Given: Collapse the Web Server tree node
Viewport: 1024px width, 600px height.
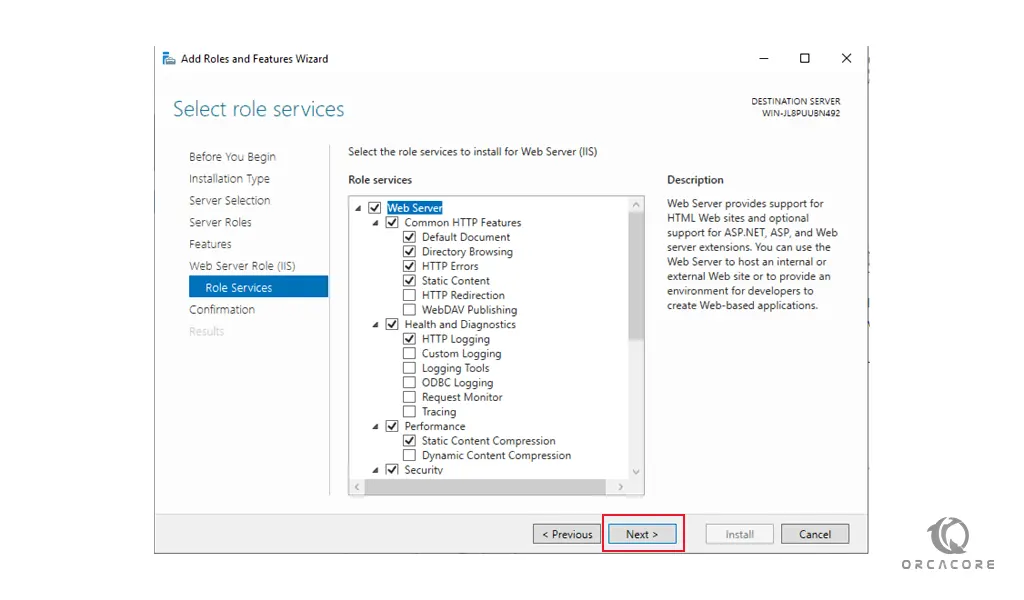Looking at the screenshot, I should [x=358, y=208].
